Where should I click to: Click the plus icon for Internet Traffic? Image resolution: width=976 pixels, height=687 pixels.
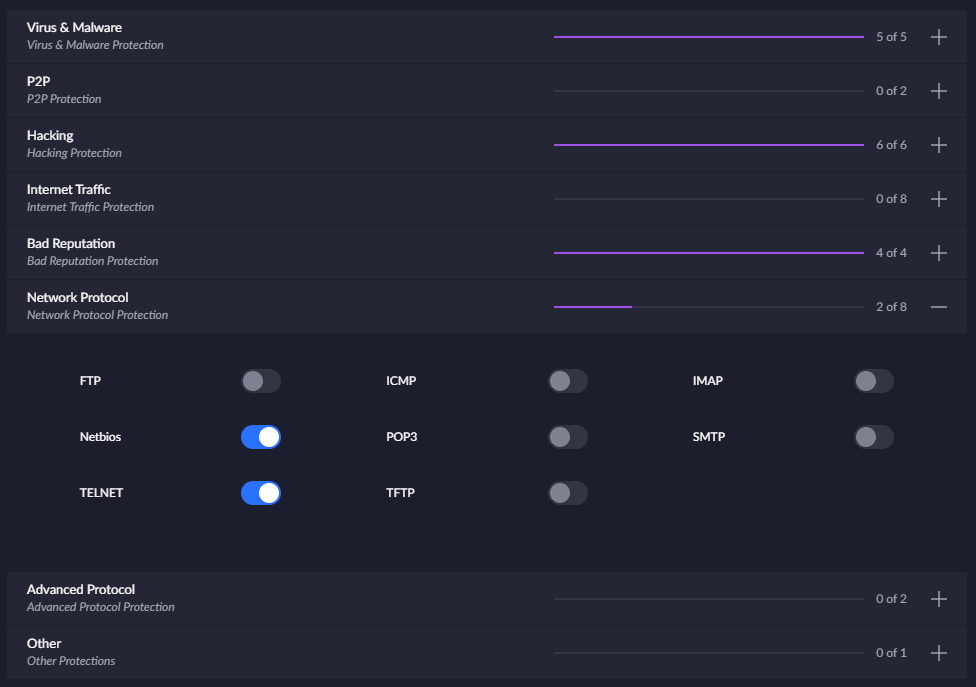pos(938,199)
